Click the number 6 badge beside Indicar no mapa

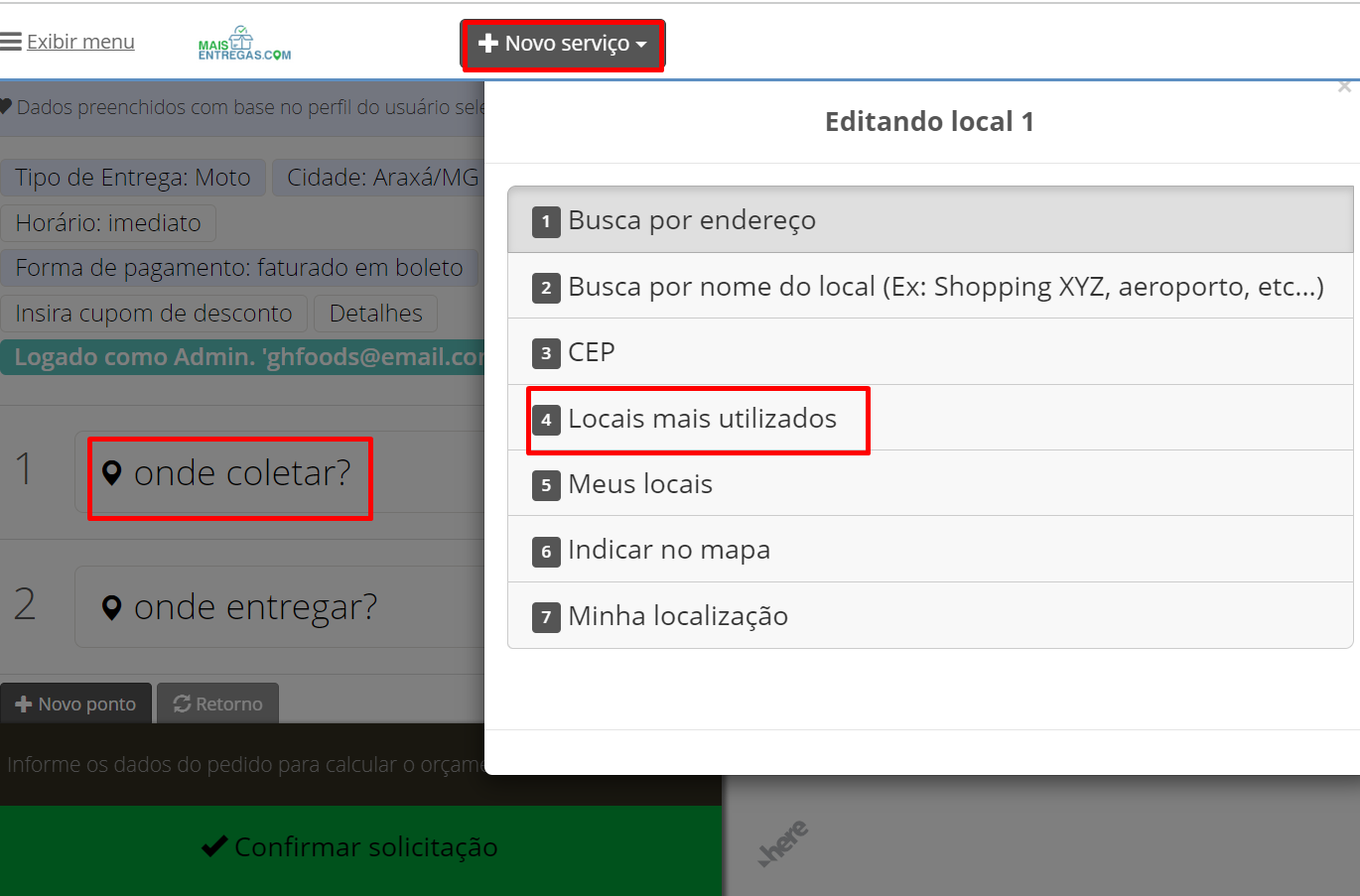click(x=546, y=551)
